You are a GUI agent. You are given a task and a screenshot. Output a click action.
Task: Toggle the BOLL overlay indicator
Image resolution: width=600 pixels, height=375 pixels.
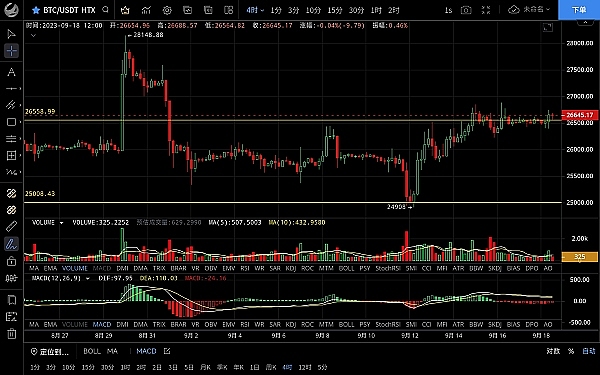92,351
